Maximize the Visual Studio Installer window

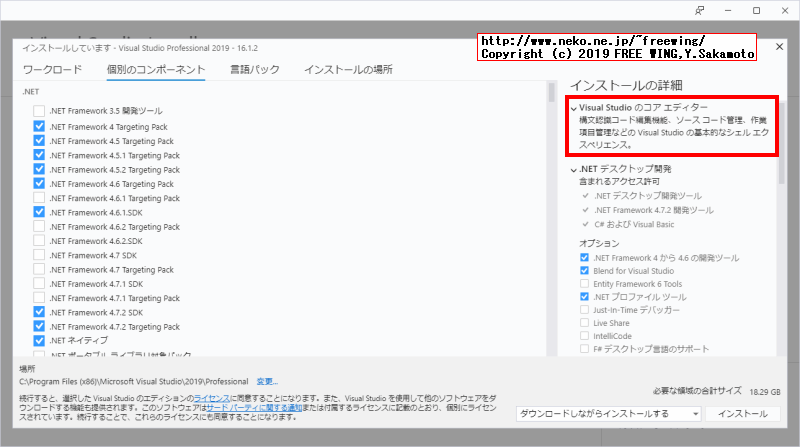[x=757, y=10]
